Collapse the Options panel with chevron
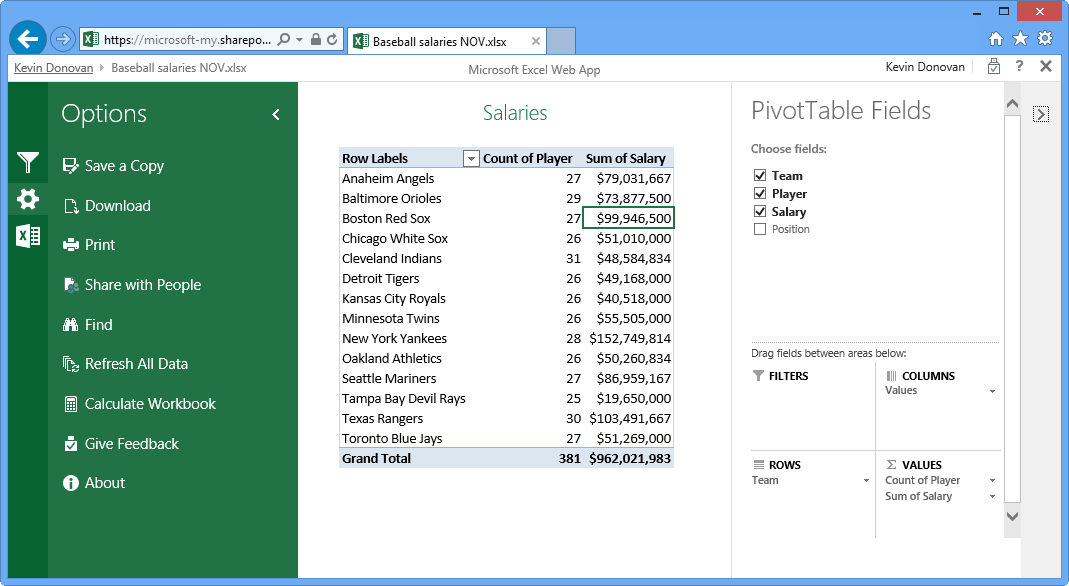The image size is (1069, 586). [x=276, y=115]
